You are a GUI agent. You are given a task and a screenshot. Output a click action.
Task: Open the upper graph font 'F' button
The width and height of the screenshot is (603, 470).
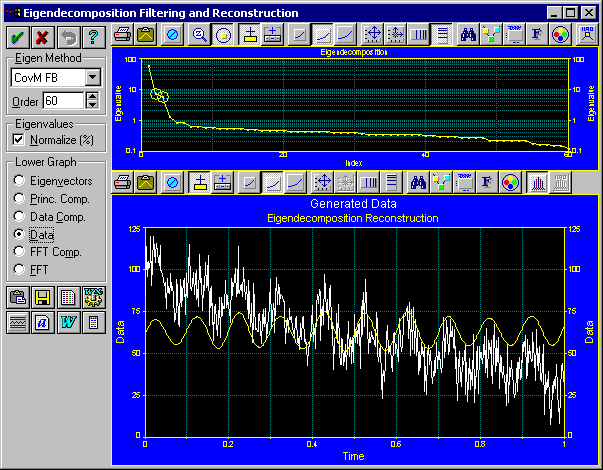click(x=537, y=35)
